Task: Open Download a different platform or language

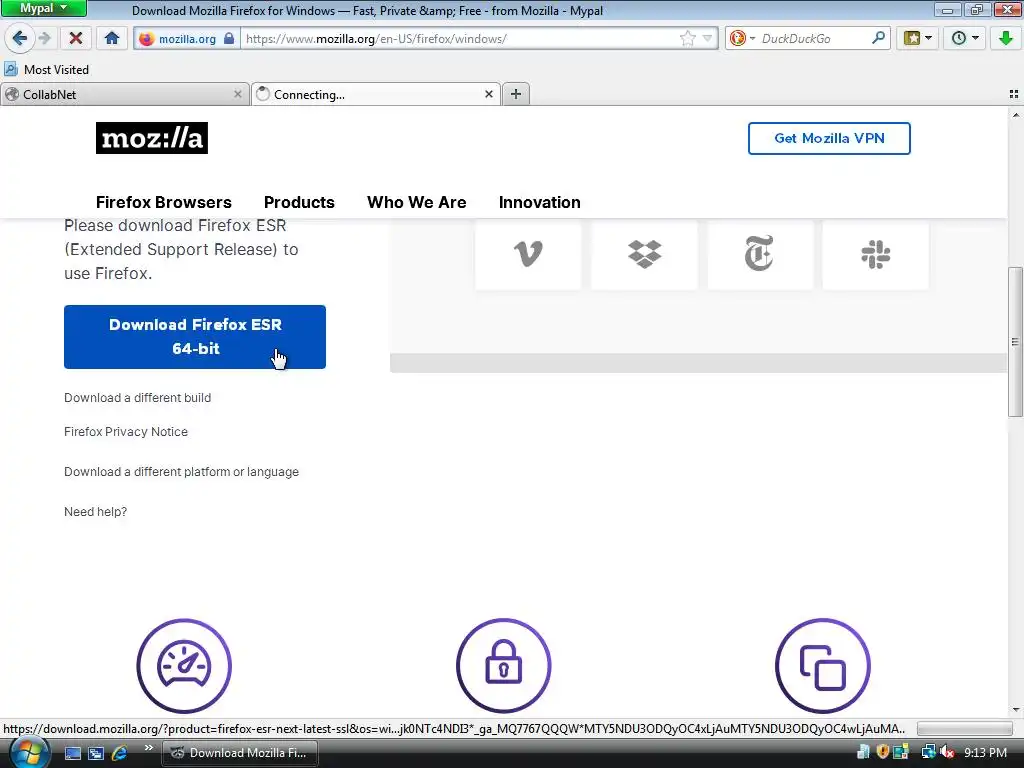Action: pyautogui.click(x=181, y=472)
